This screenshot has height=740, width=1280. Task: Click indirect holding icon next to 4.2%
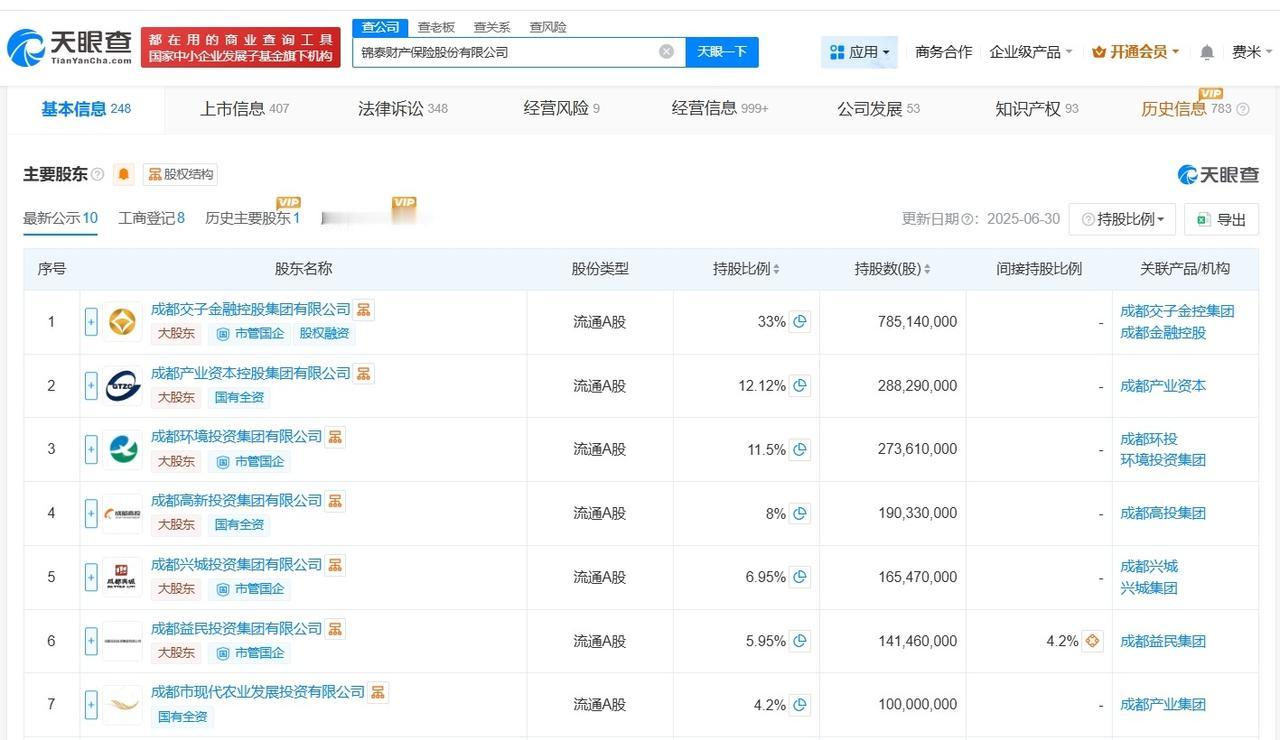1092,641
